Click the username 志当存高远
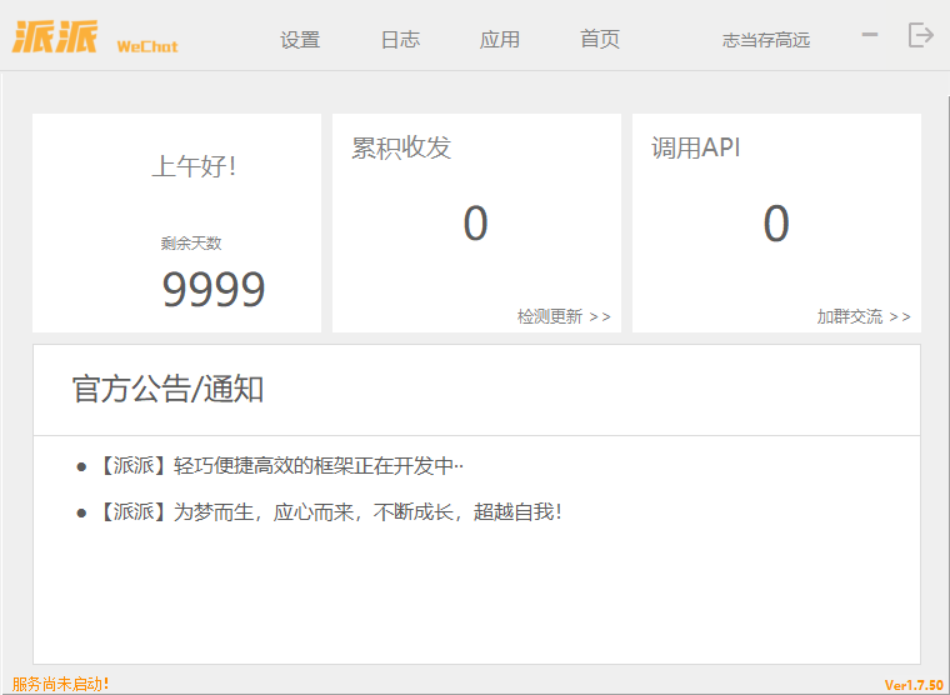The height and width of the screenshot is (695, 950). (766, 40)
